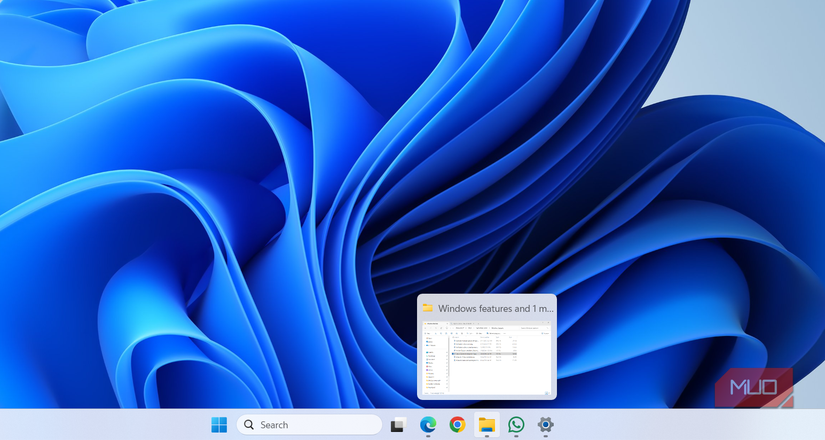825x440 pixels.
Task: Click the "Search" placeholder text in the taskbar
Action: click(x=274, y=425)
